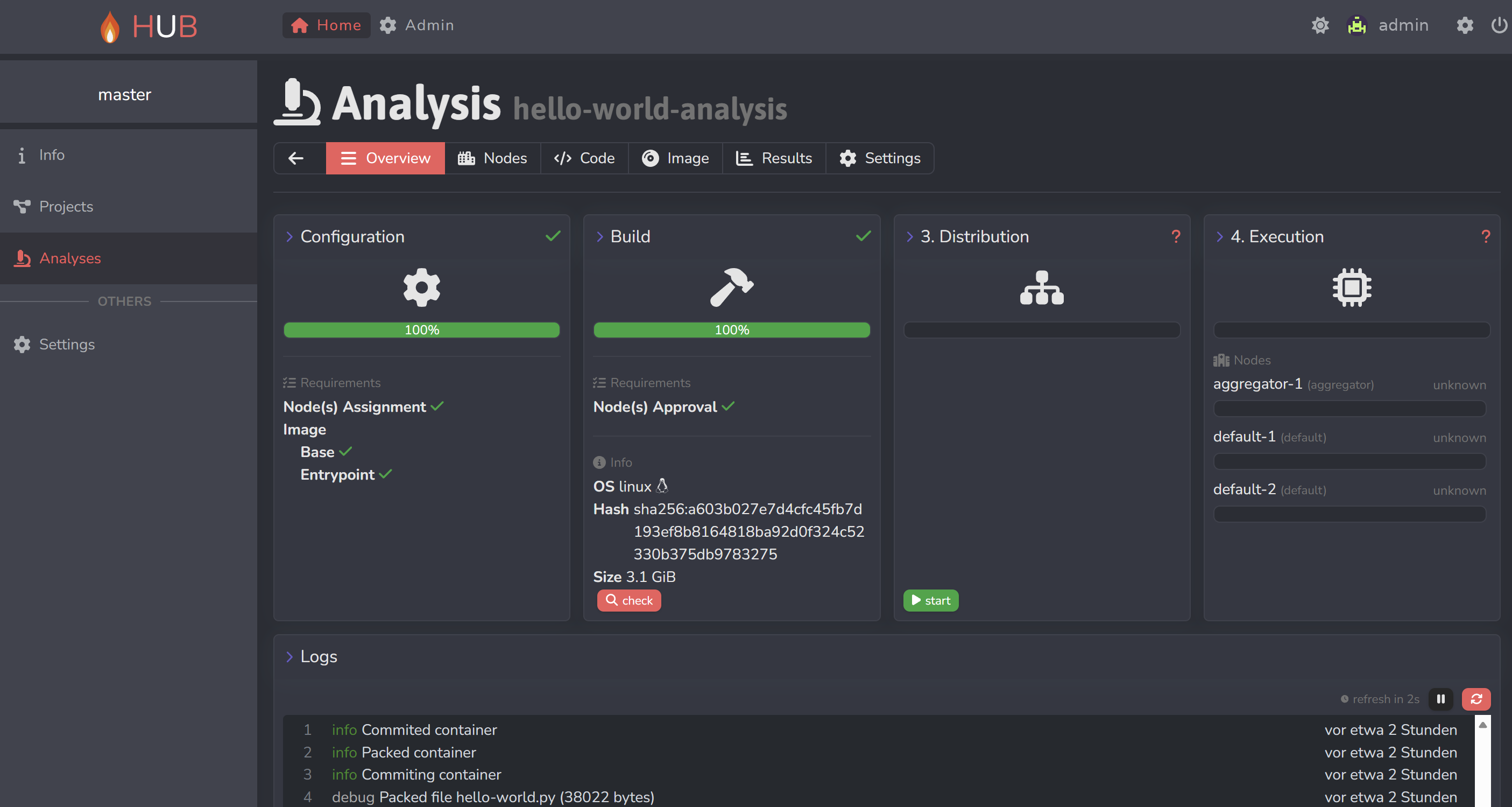This screenshot has width=1512, height=807.
Task: Switch to the Image tab
Action: pyautogui.click(x=675, y=158)
